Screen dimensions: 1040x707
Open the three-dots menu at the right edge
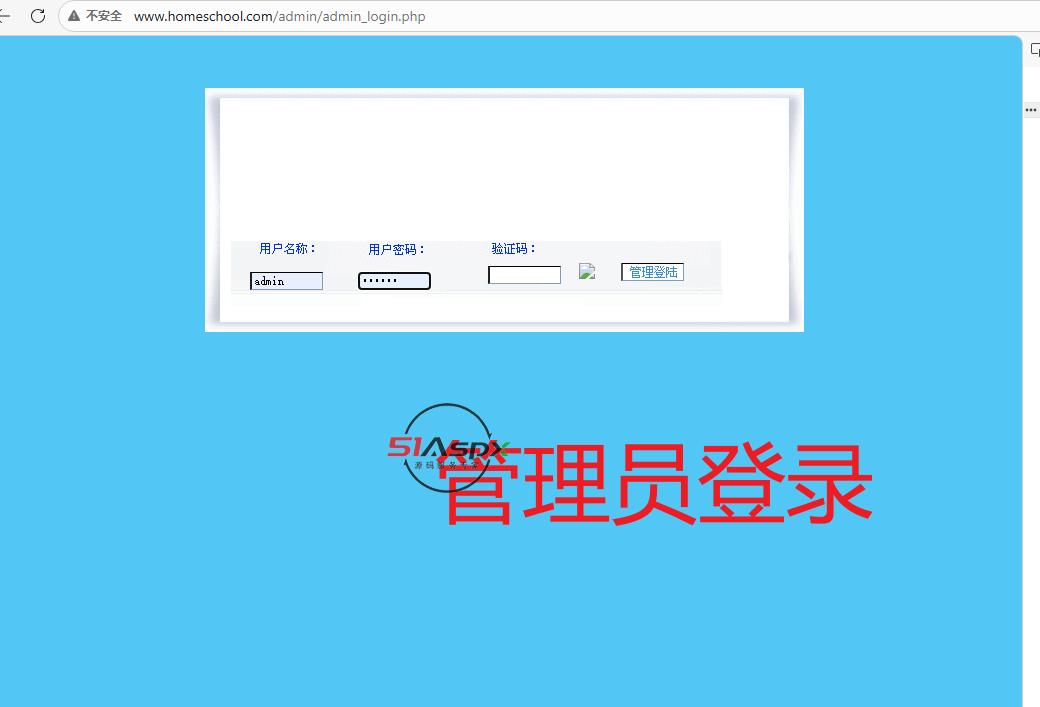(1031, 110)
